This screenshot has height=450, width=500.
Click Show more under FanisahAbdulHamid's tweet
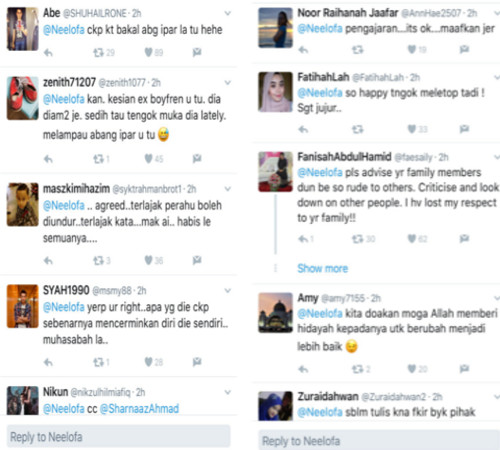[322, 268]
